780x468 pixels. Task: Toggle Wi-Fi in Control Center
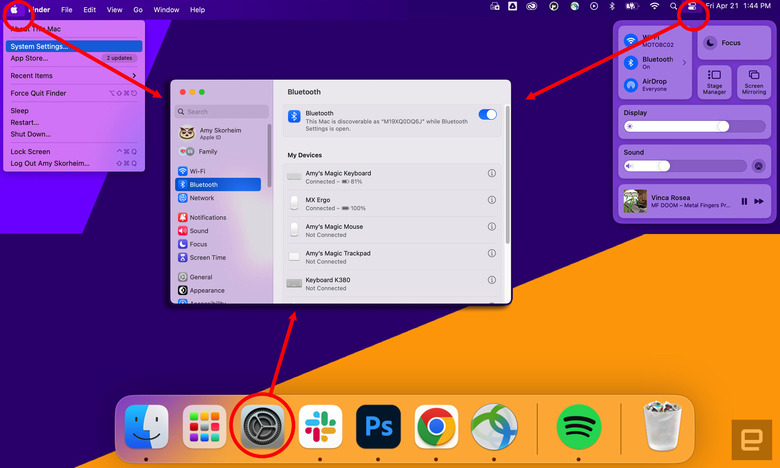click(x=631, y=41)
